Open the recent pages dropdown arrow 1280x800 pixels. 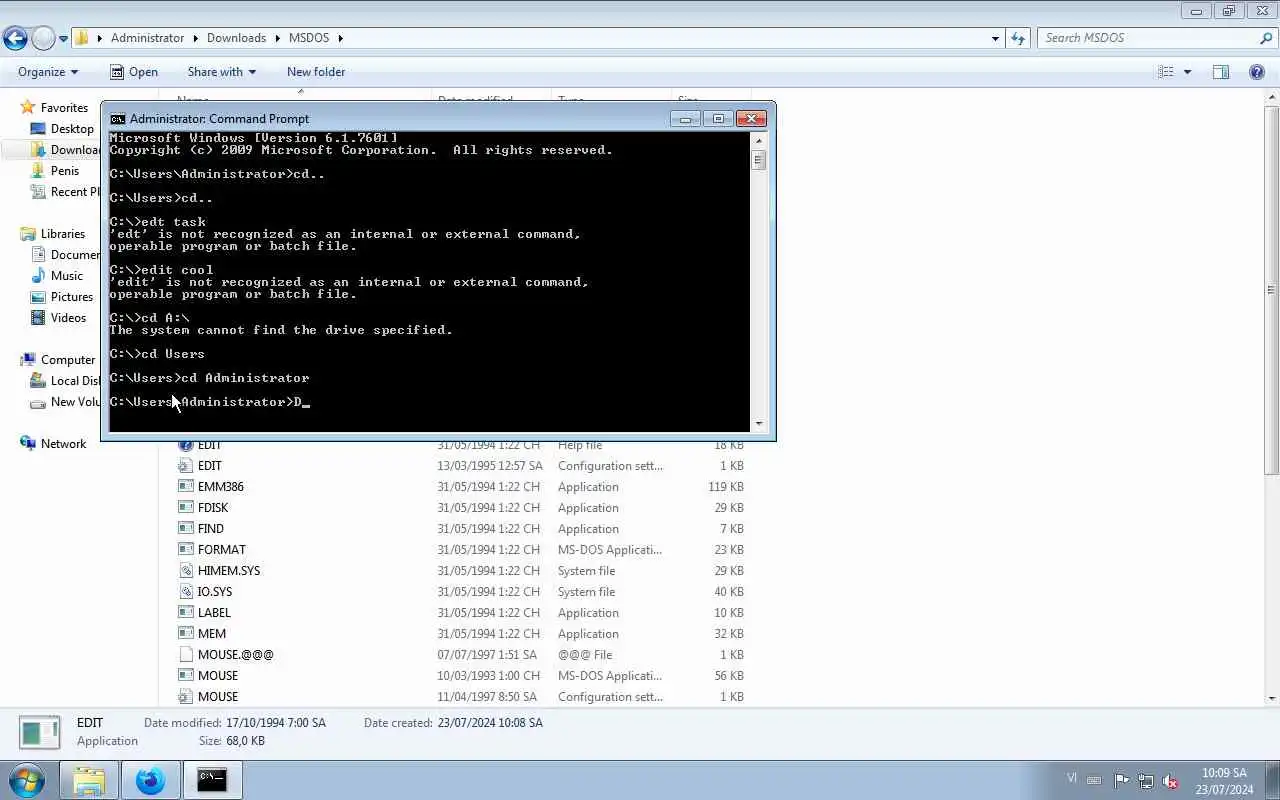63,39
